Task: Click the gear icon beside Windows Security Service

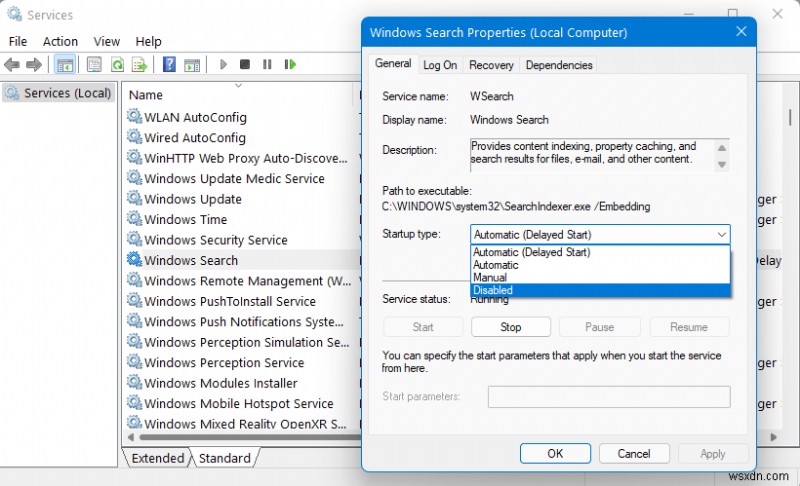Action: tap(134, 239)
